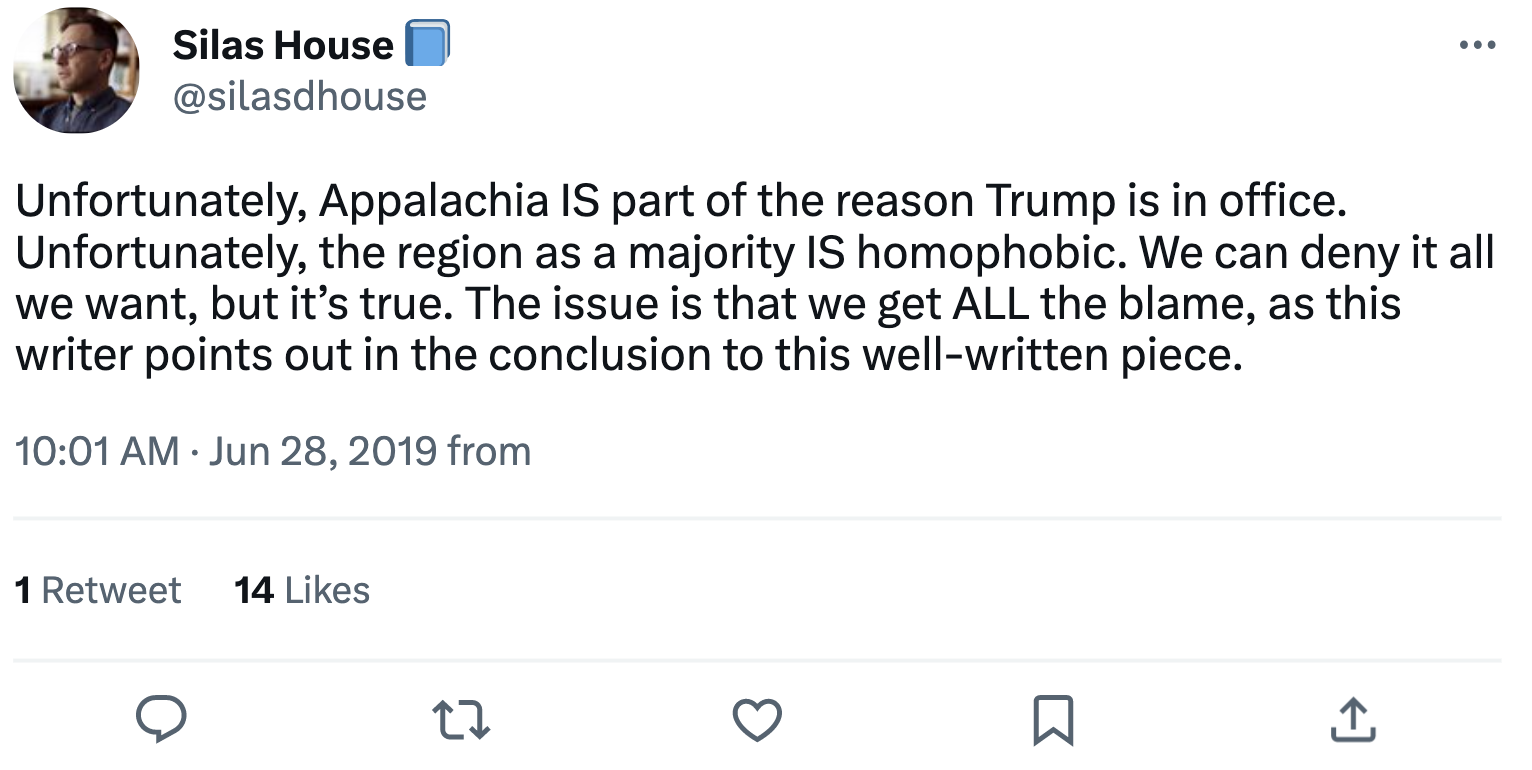Open the reply speech bubble icon

[160, 720]
